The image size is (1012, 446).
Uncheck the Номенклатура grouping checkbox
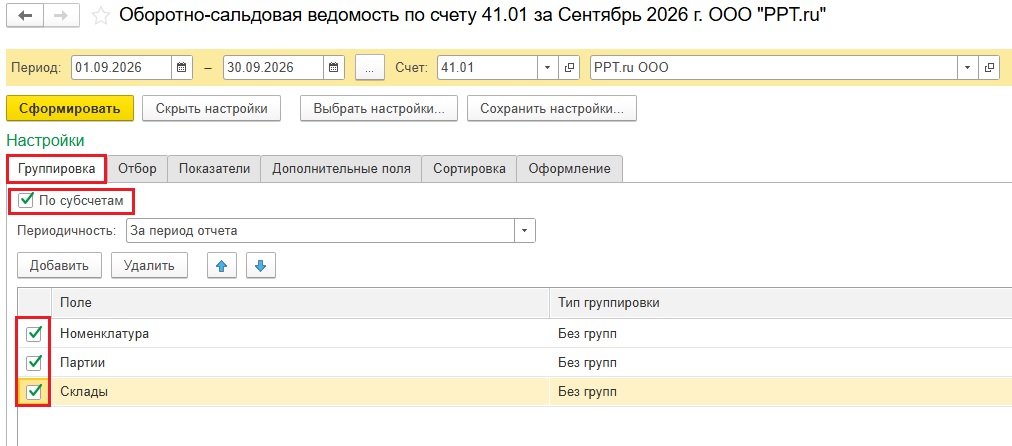[x=34, y=334]
